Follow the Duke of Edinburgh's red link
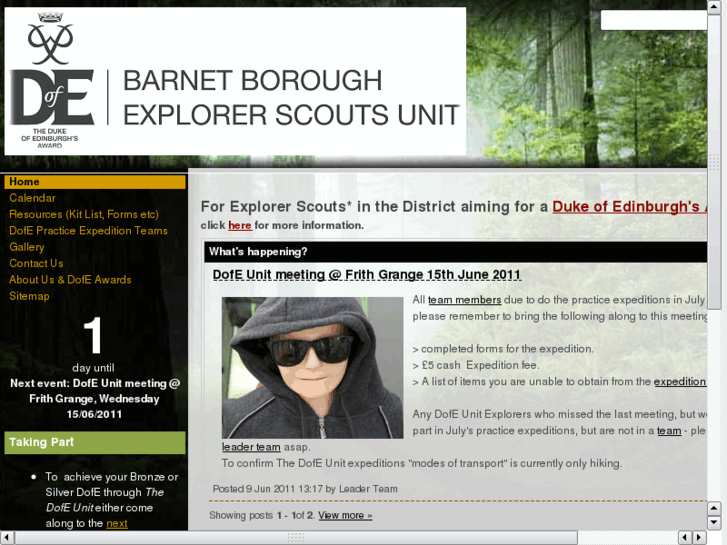 coord(629,206)
